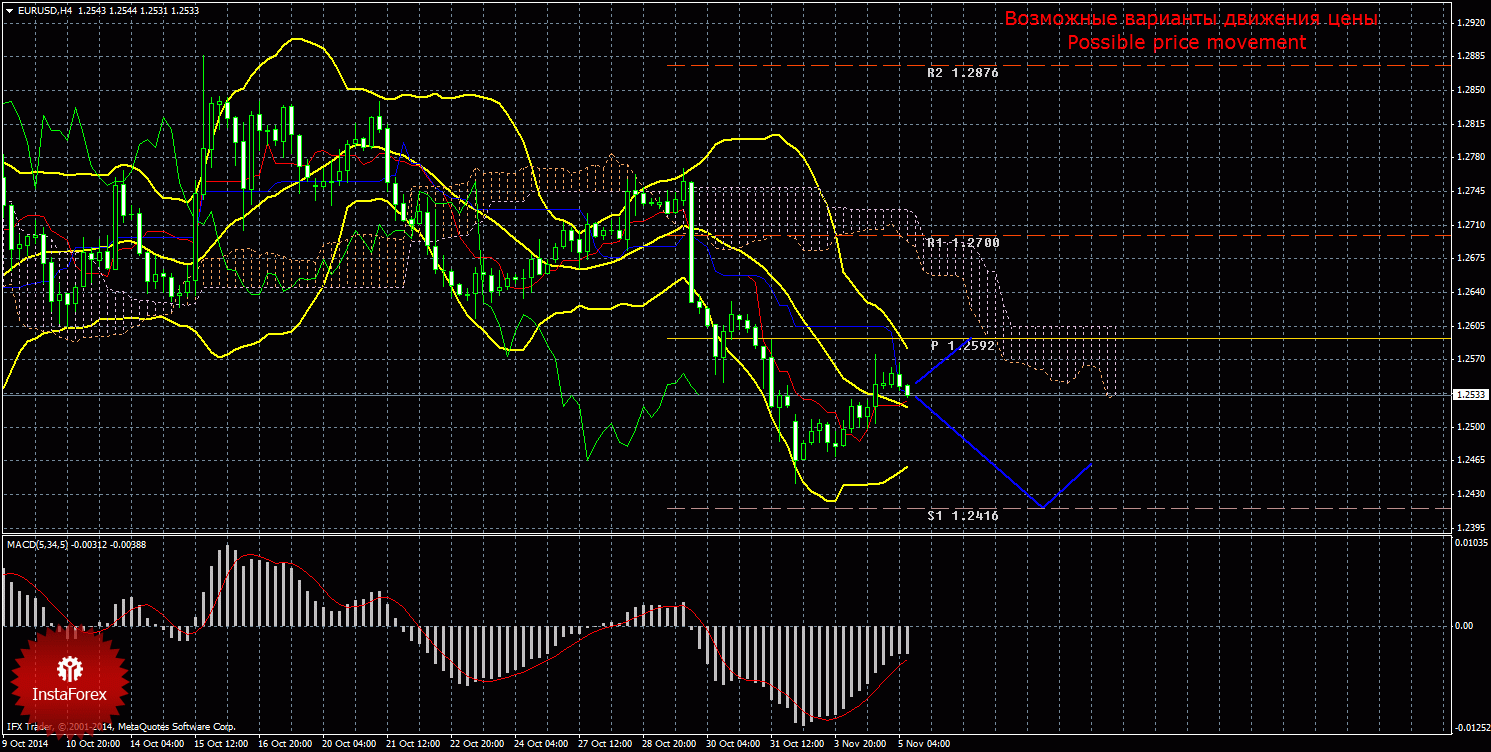Screen dimensions: 1491x752
Task: Select the S1 1.2416 support label
Action: [962, 516]
